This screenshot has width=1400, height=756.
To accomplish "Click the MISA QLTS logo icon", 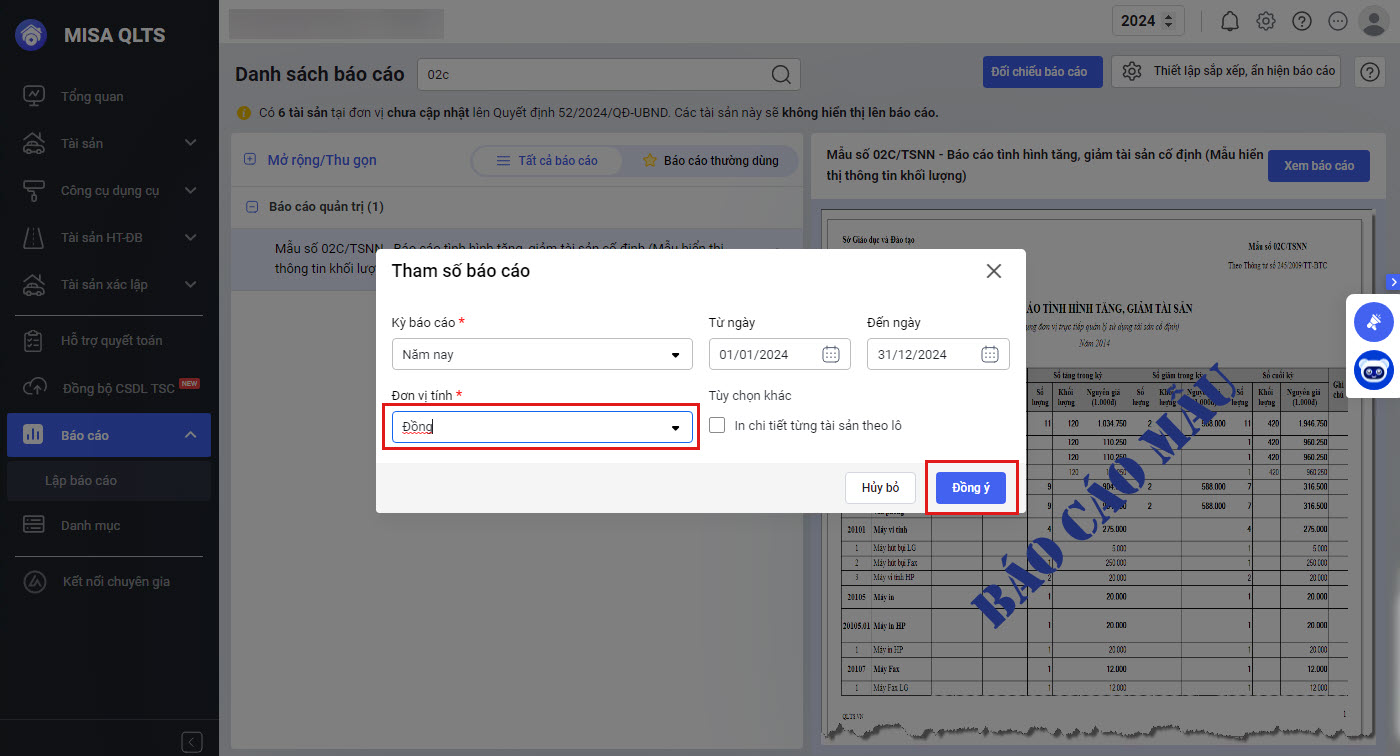I will point(33,36).
